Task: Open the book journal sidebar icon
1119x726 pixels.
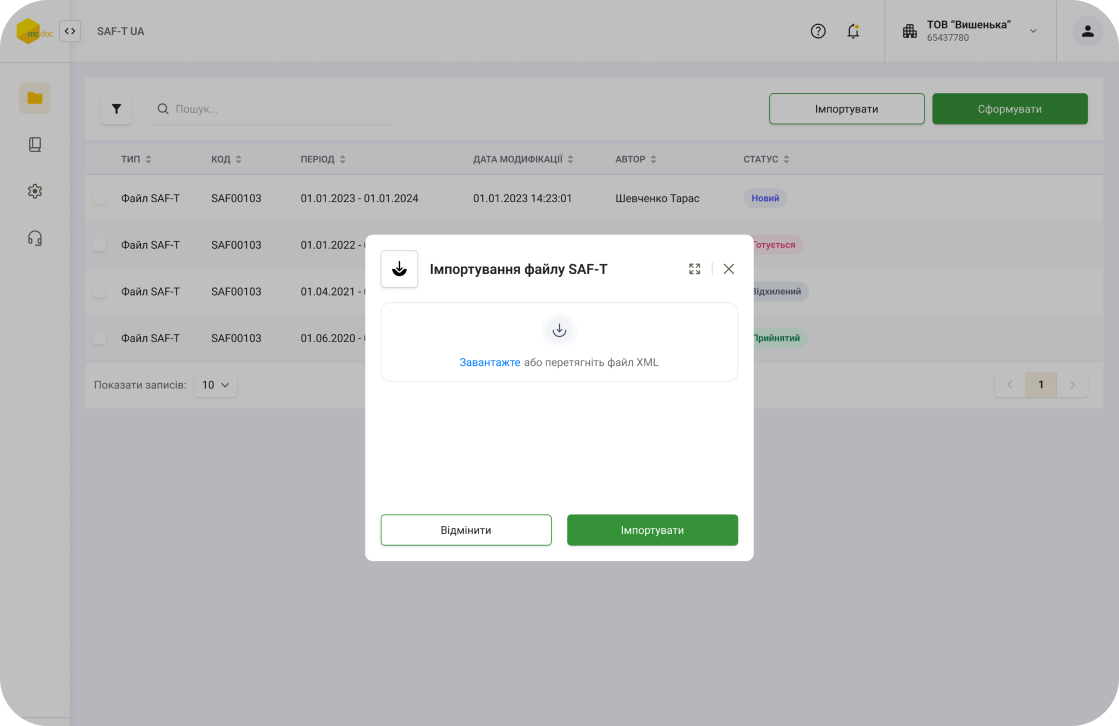Action: point(35,145)
